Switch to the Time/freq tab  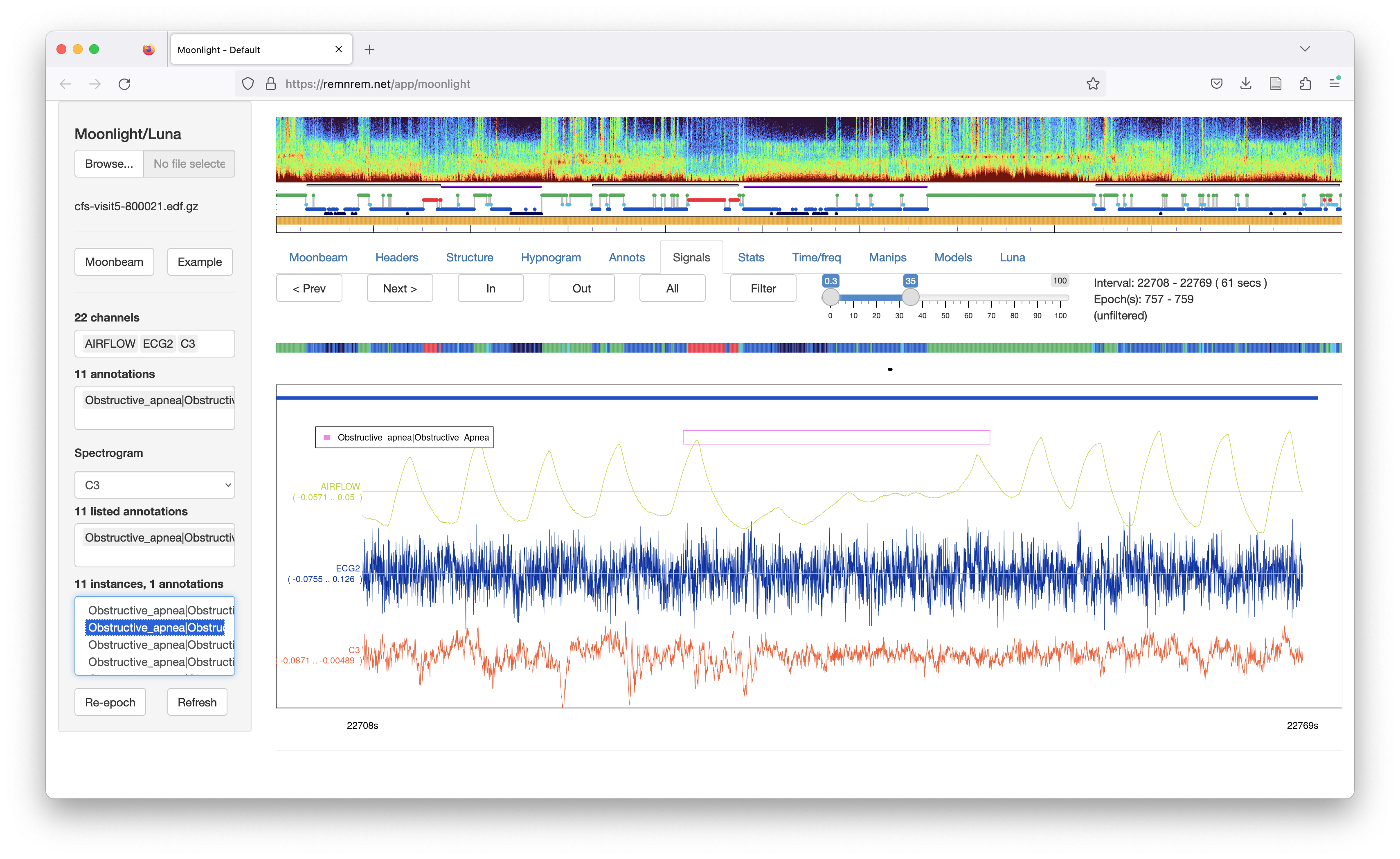pos(816,257)
